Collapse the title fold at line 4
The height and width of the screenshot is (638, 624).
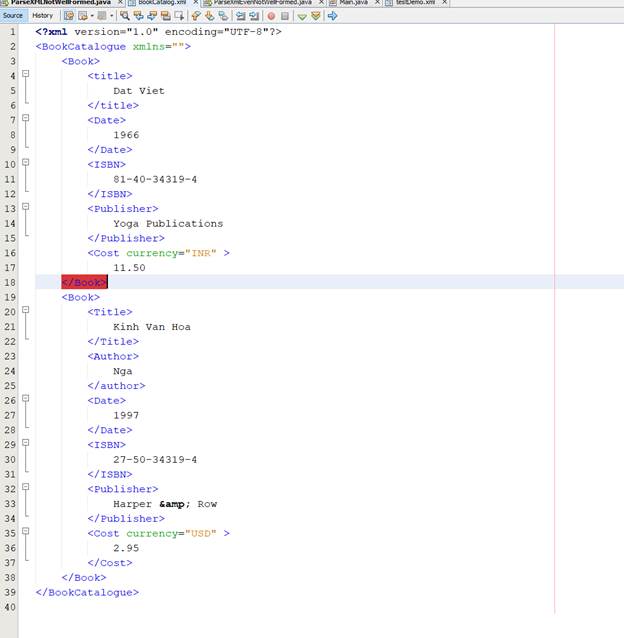pyautogui.click(x=26, y=74)
